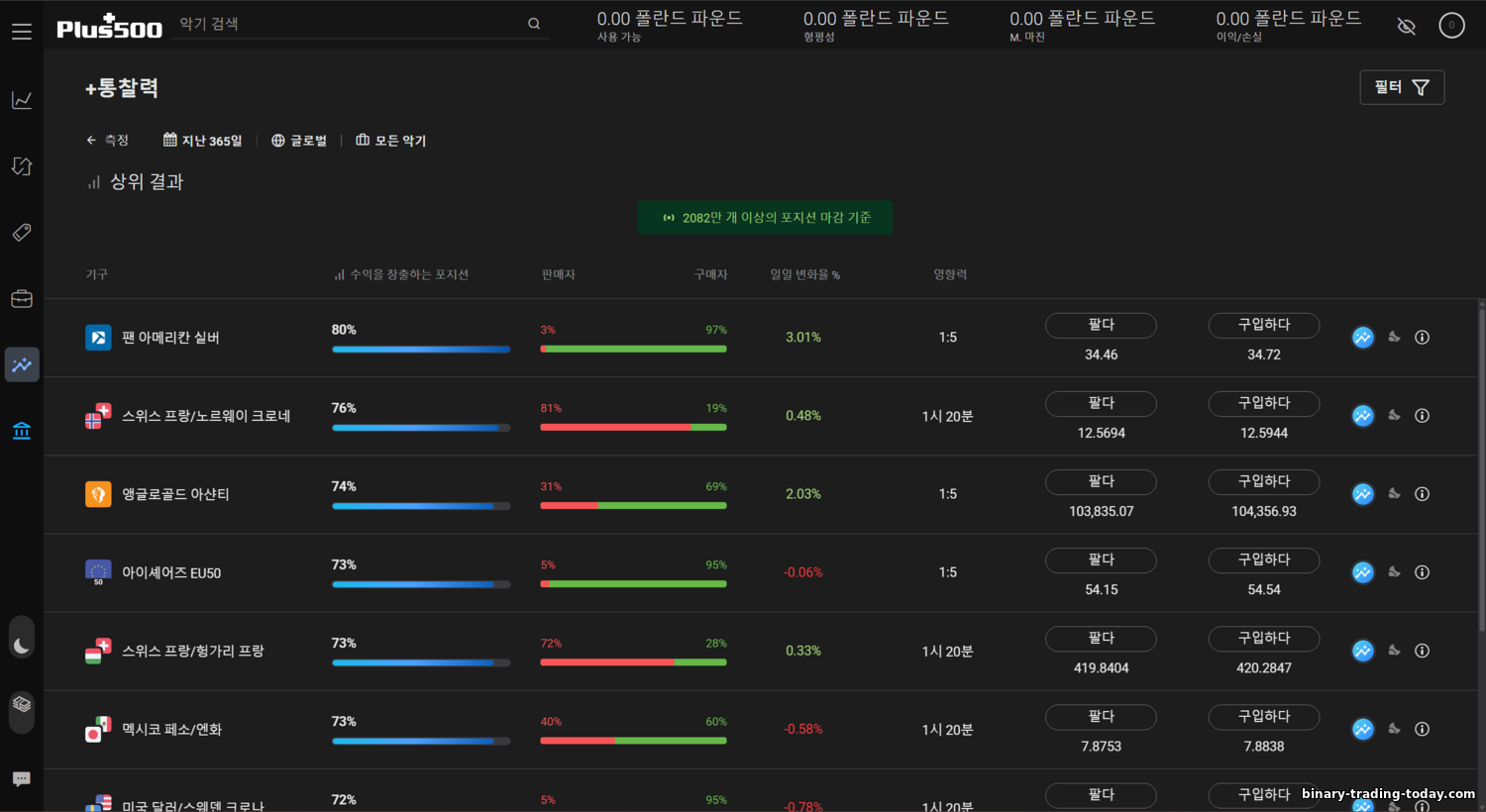1486x812 pixels.
Task: Open the hamburger main menu
Action: coord(22,32)
